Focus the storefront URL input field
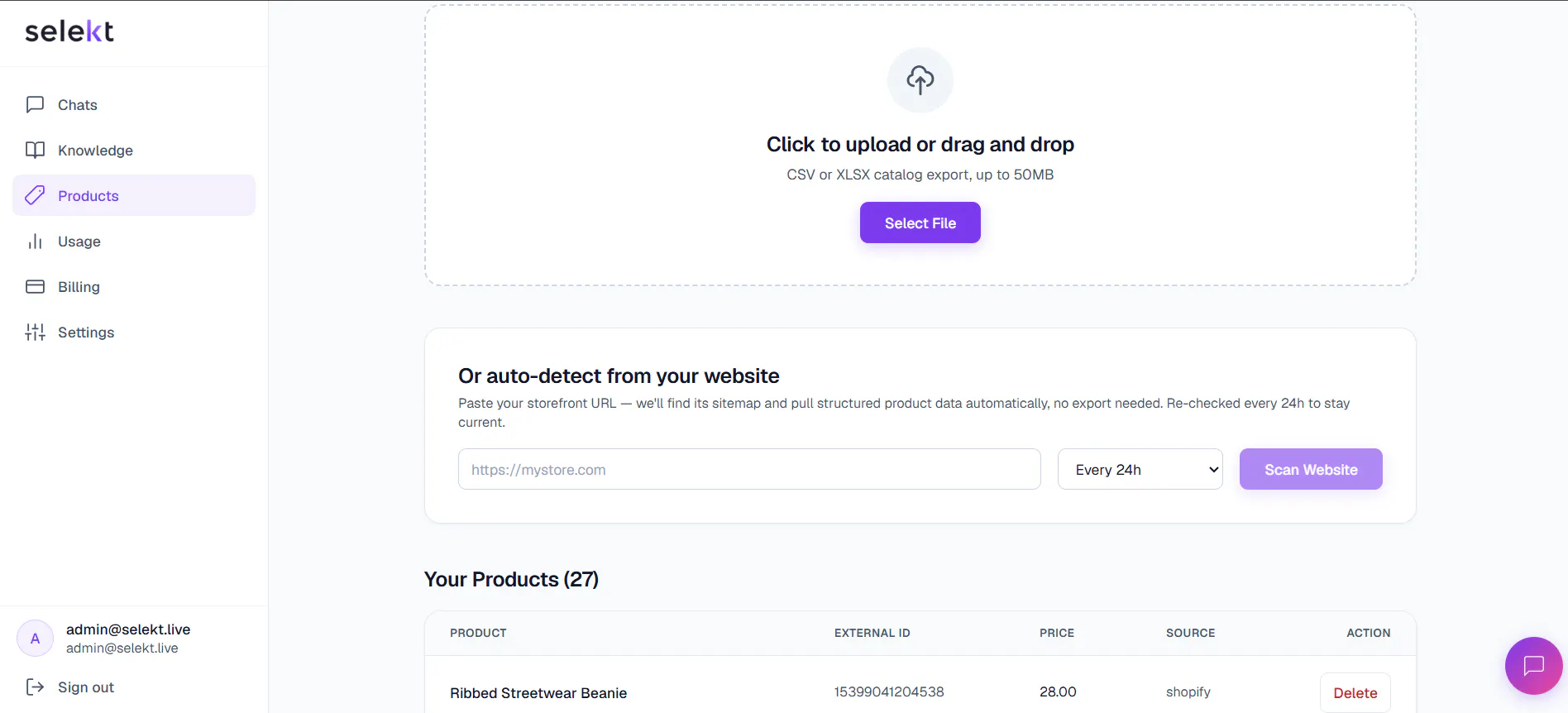 [749, 469]
